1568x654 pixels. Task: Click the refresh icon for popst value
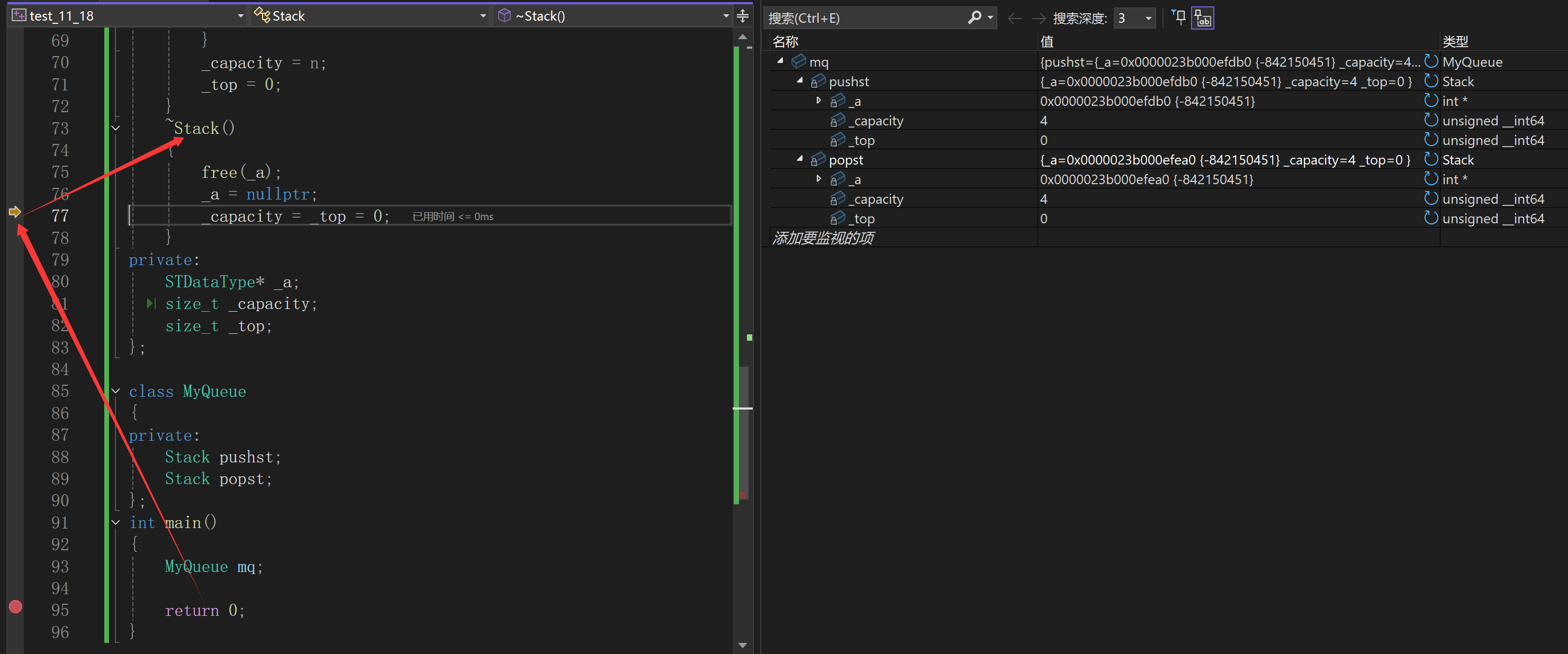[x=1431, y=159]
